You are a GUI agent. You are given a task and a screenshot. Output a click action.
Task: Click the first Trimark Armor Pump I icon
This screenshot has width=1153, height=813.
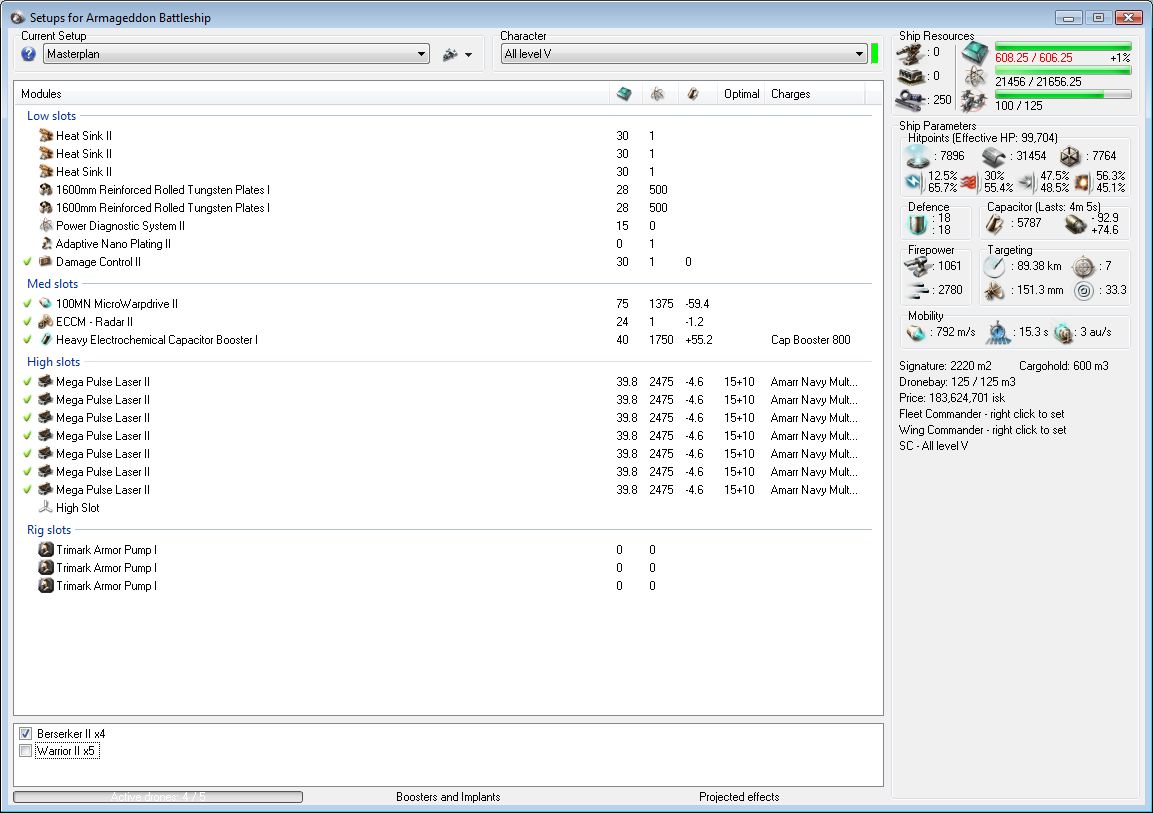46,550
